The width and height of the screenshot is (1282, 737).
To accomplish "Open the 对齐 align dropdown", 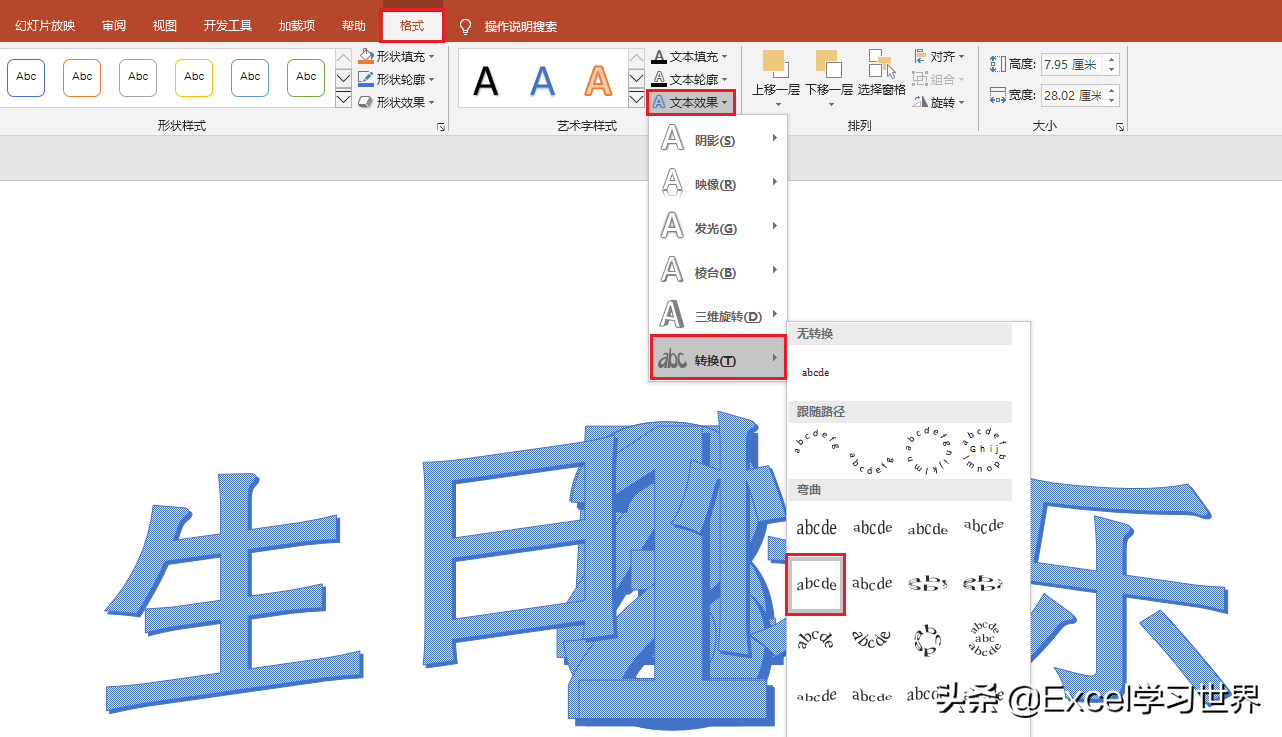I will (939, 57).
